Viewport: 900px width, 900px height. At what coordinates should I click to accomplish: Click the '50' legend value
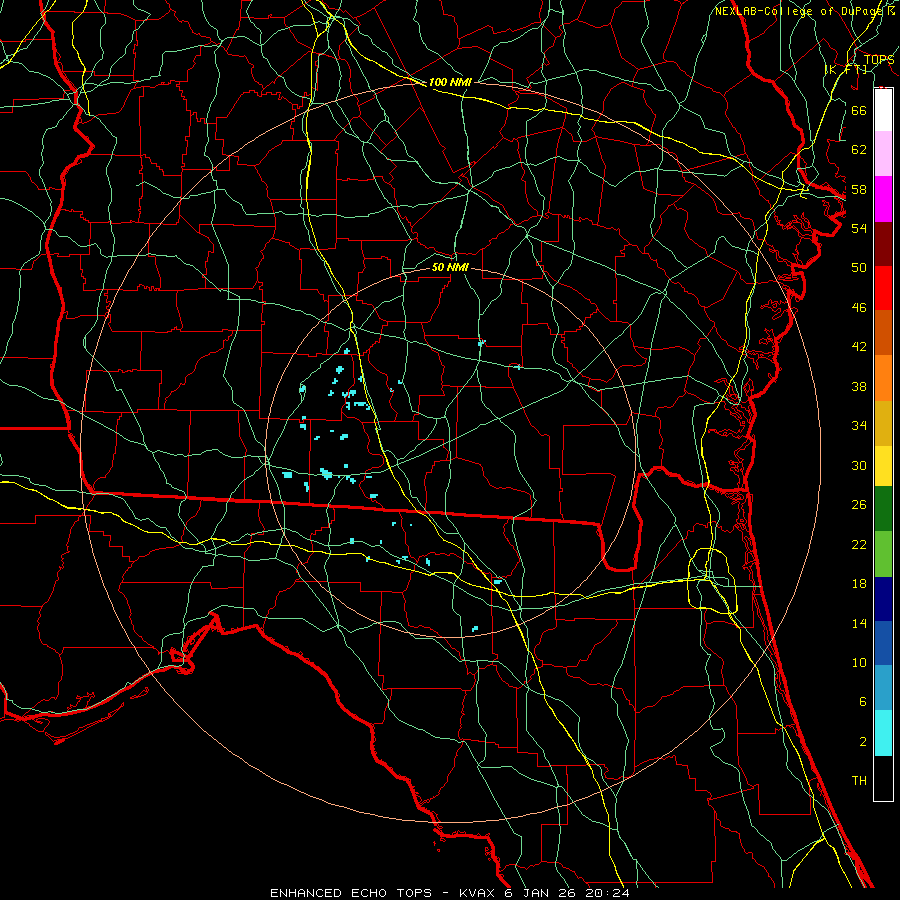859,268
